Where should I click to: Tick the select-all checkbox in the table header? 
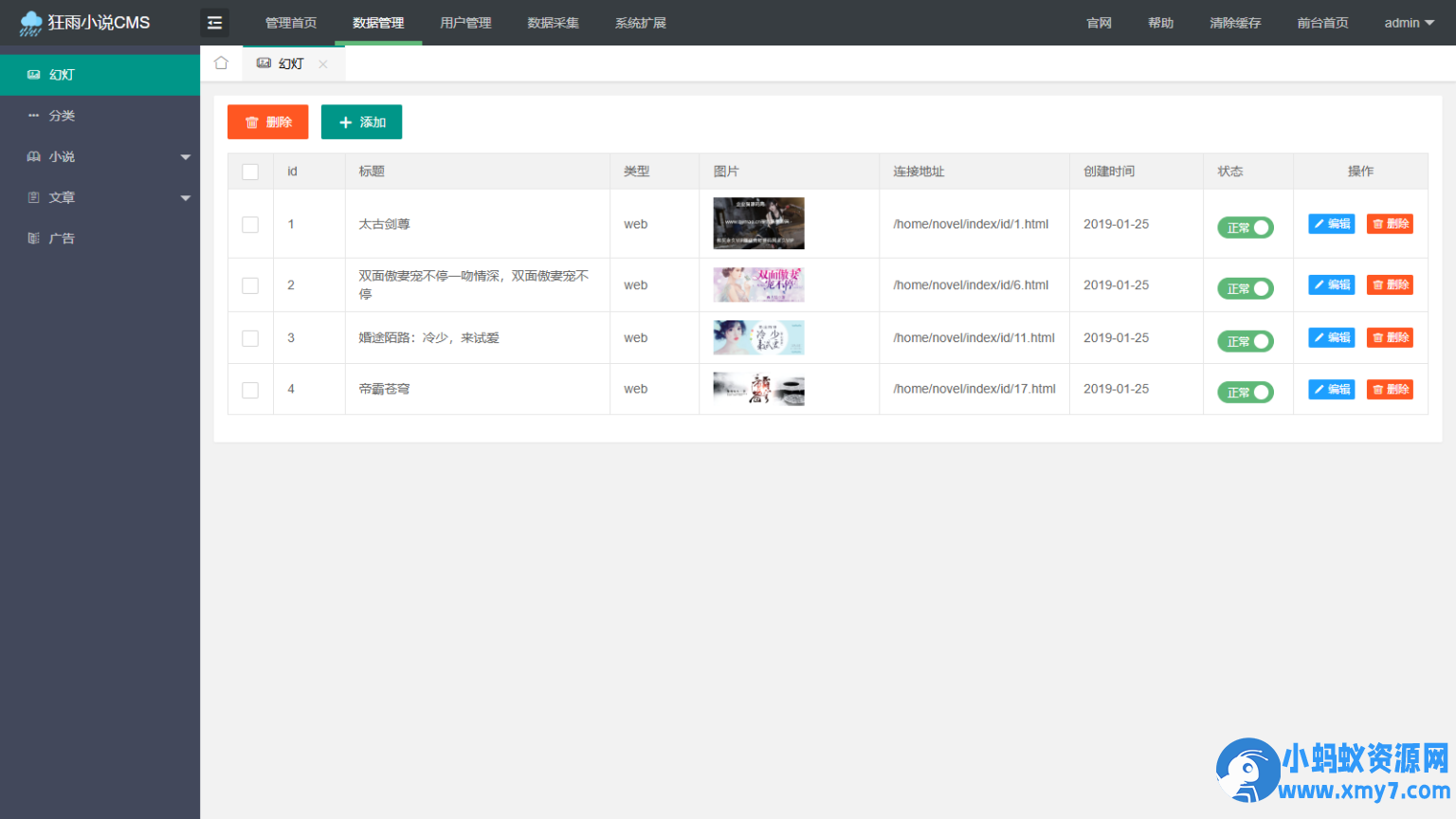(250, 172)
